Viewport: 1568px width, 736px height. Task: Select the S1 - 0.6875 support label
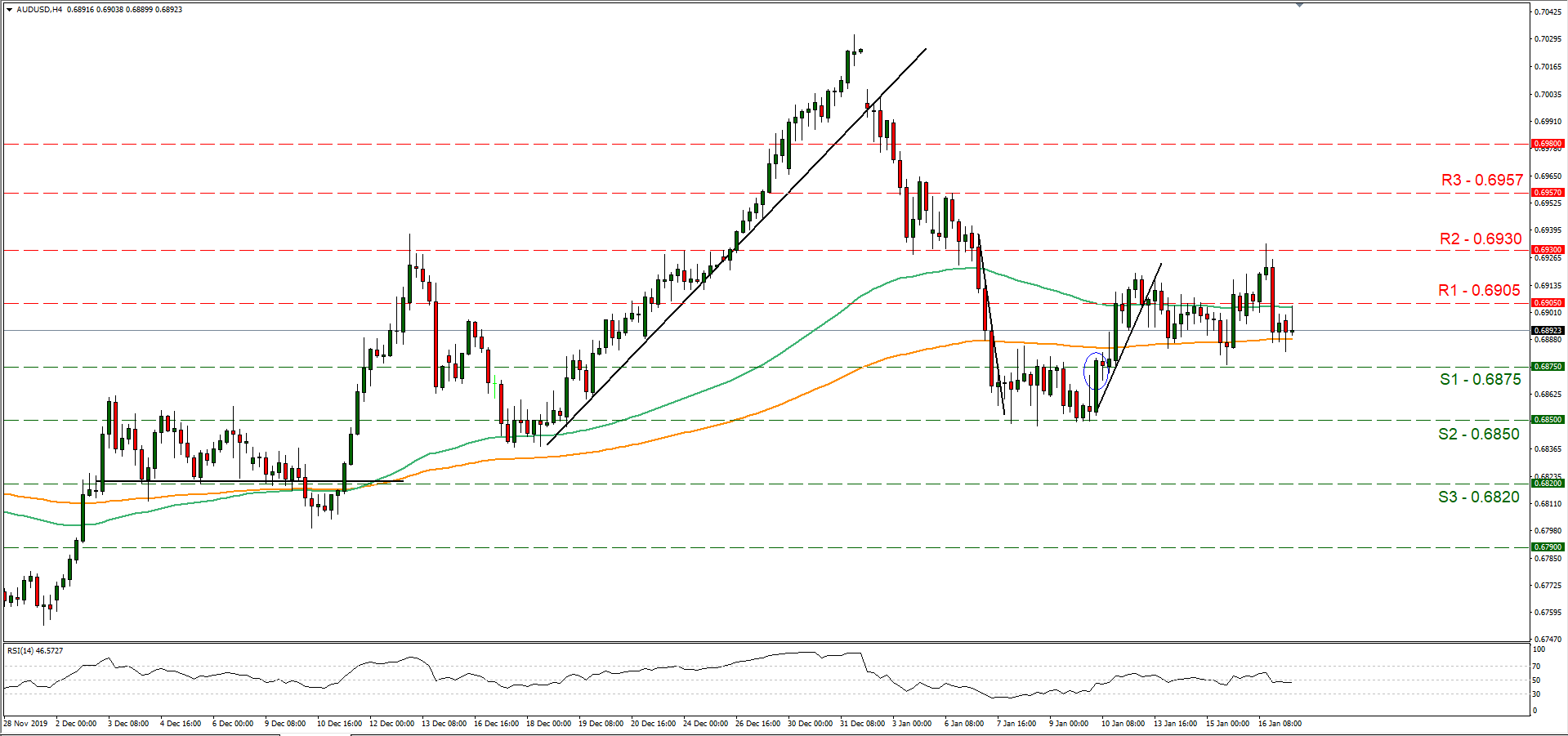[1480, 379]
